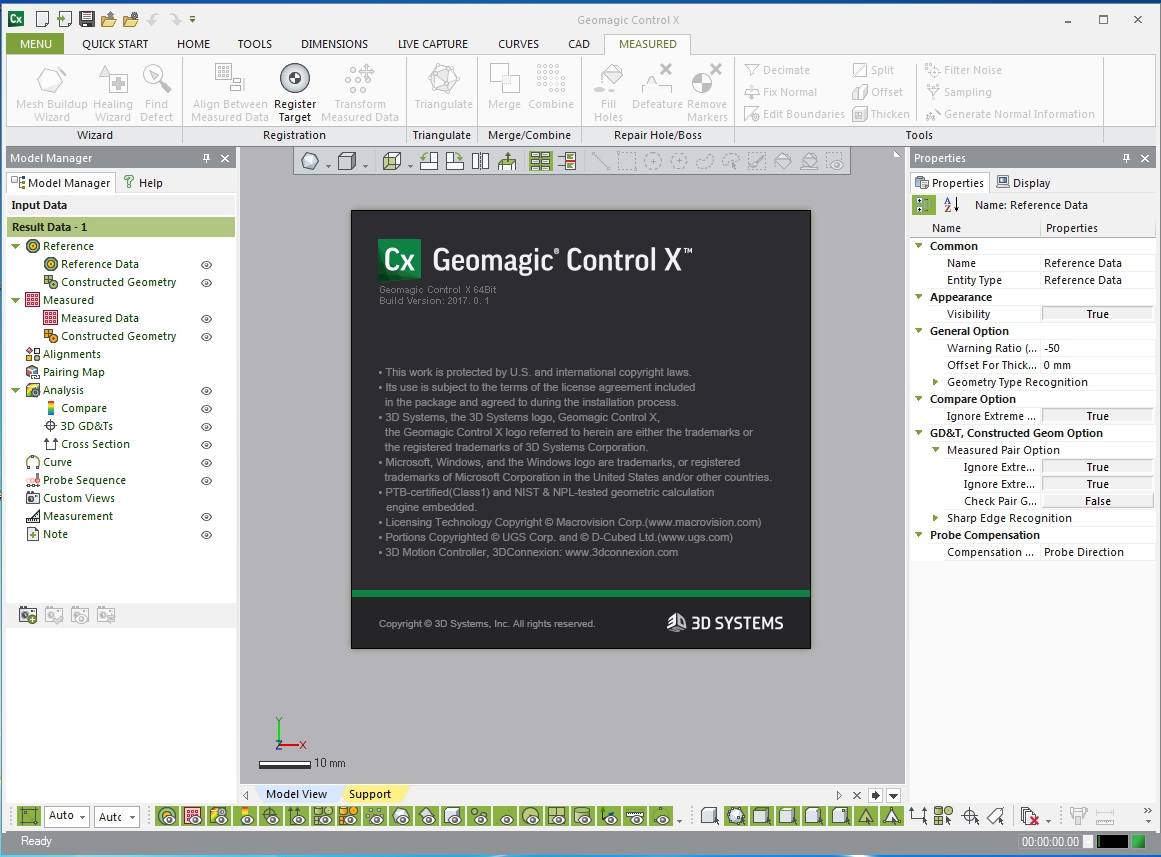Expand Sharp Edge Recognition property
1161x857 pixels.
click(x=936, y=518)
